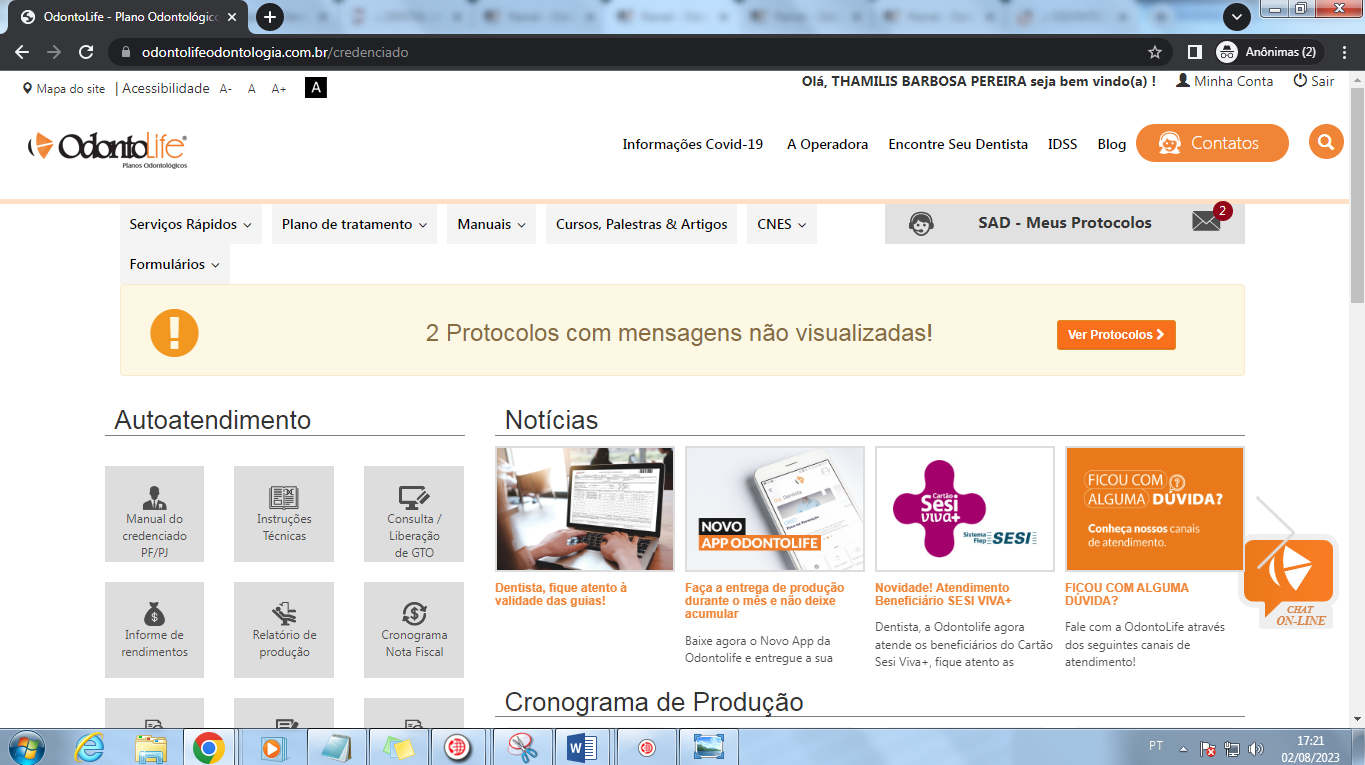Open the Anônimas (2) incognito indicator
This screenshot has width=1365, height=765.
pos(1267,52)
